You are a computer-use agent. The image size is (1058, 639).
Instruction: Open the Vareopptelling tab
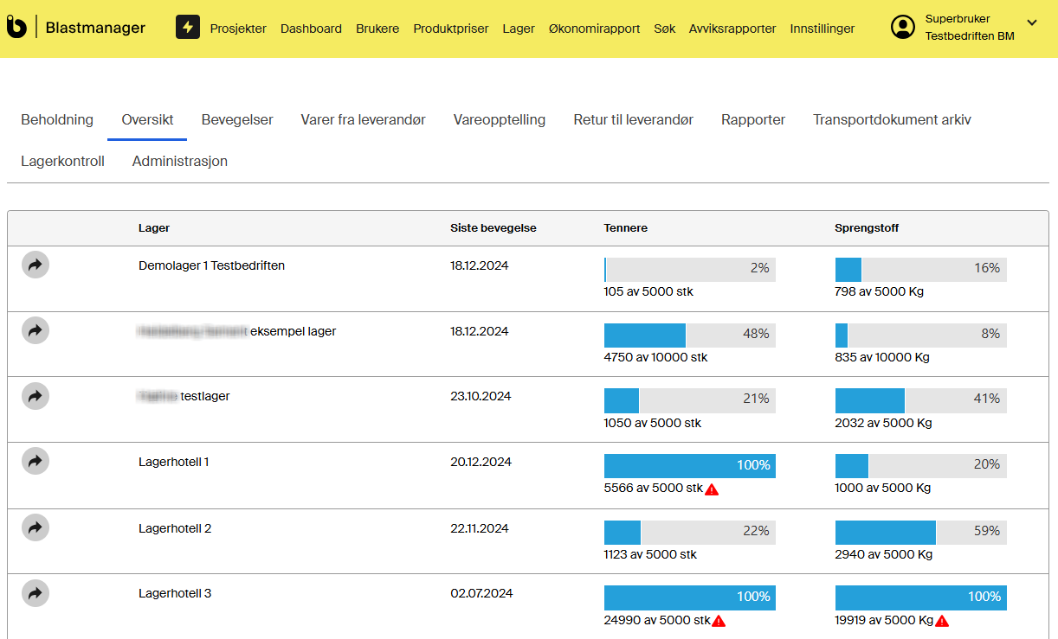click(x=499, y=120)
